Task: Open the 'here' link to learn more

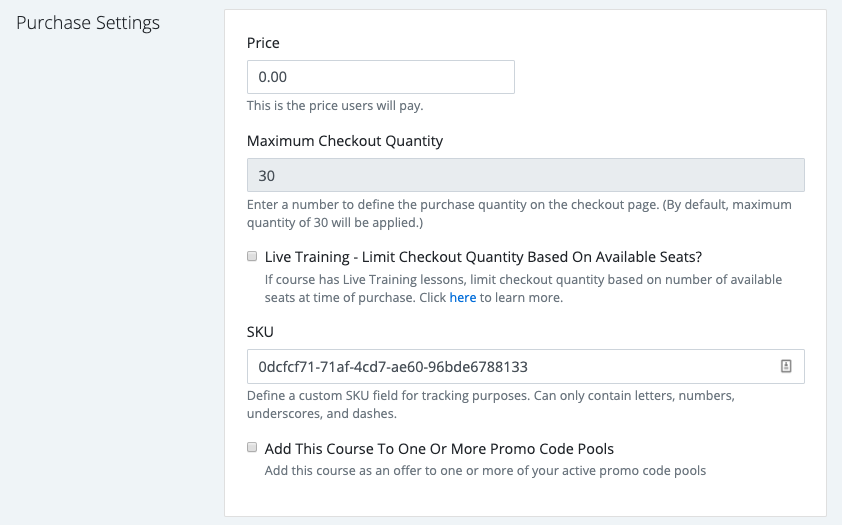Action: 462,297
